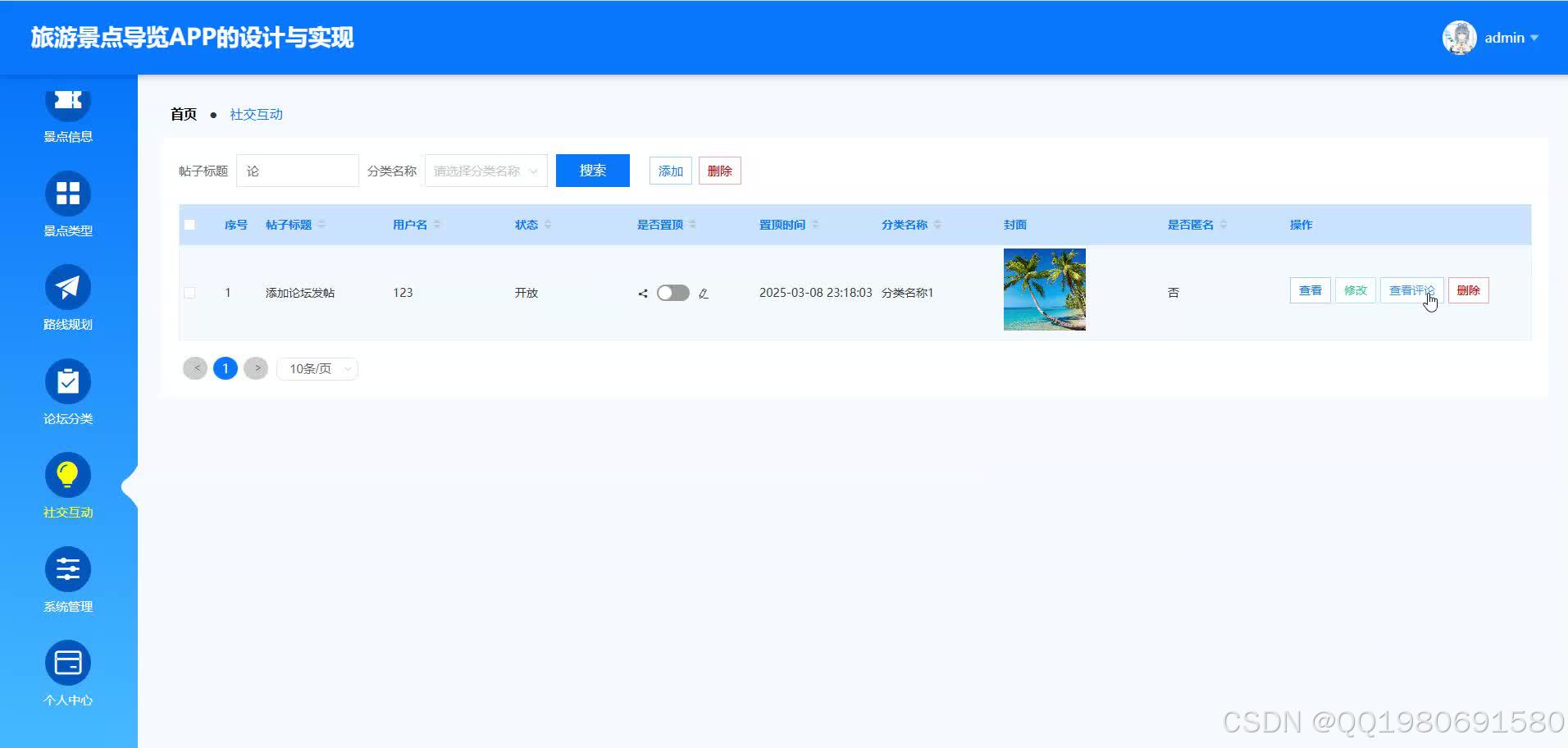Screen dimensions: 1568x748
Task: Open the 景点信息 sidebar icon
Action: click(68, 99)
